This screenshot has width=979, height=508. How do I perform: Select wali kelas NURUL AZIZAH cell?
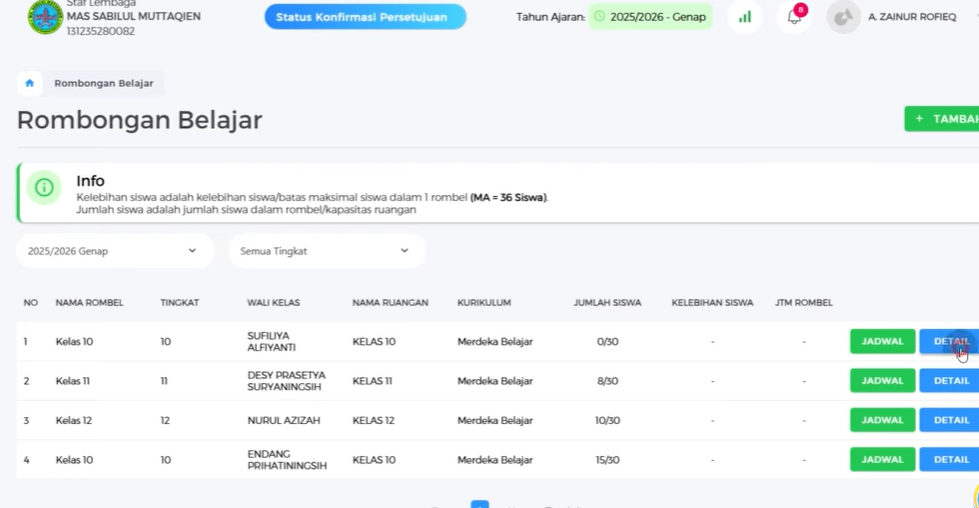[283, 421]
